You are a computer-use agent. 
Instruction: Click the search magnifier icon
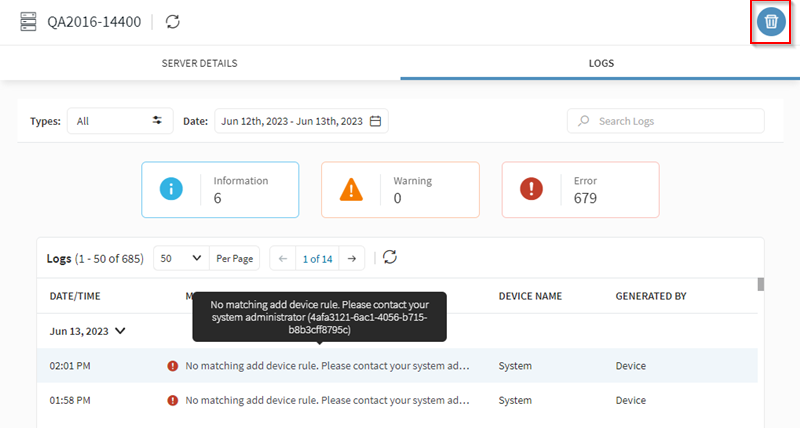tap(584, 121)
